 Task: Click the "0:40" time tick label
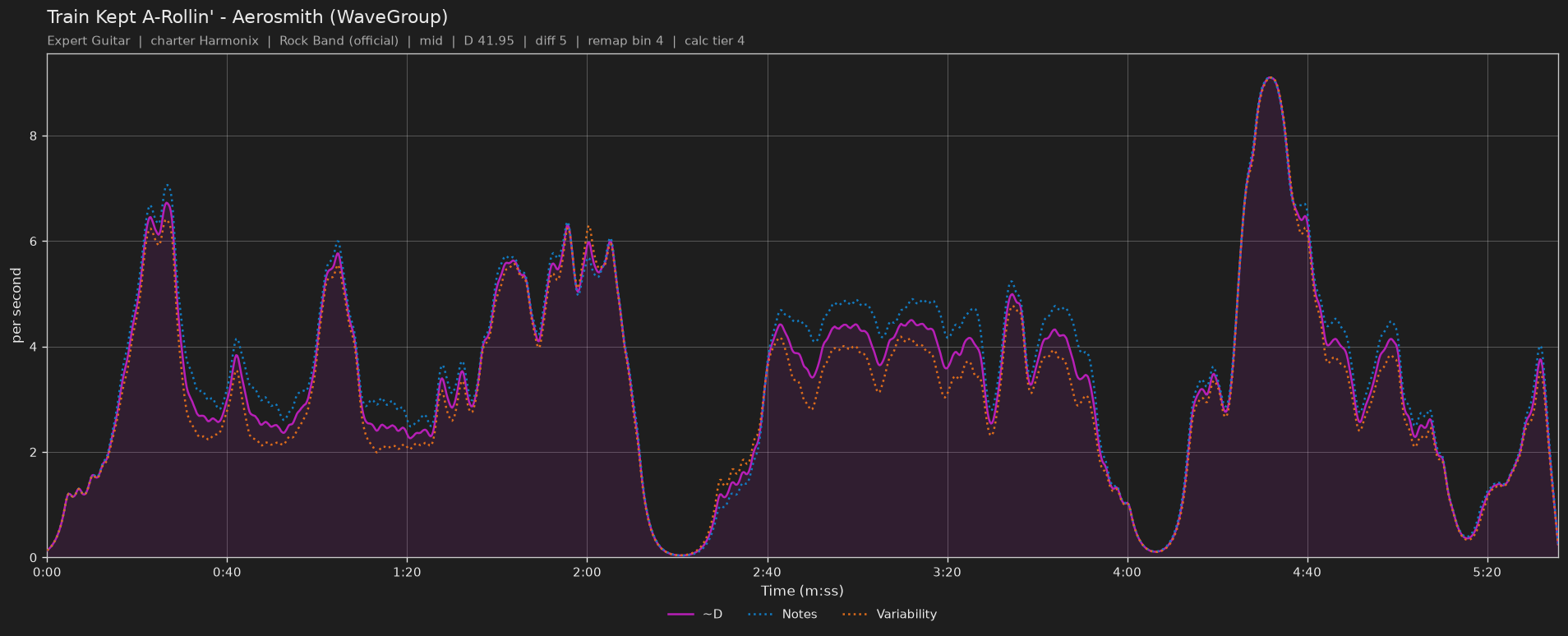(227, 572)
